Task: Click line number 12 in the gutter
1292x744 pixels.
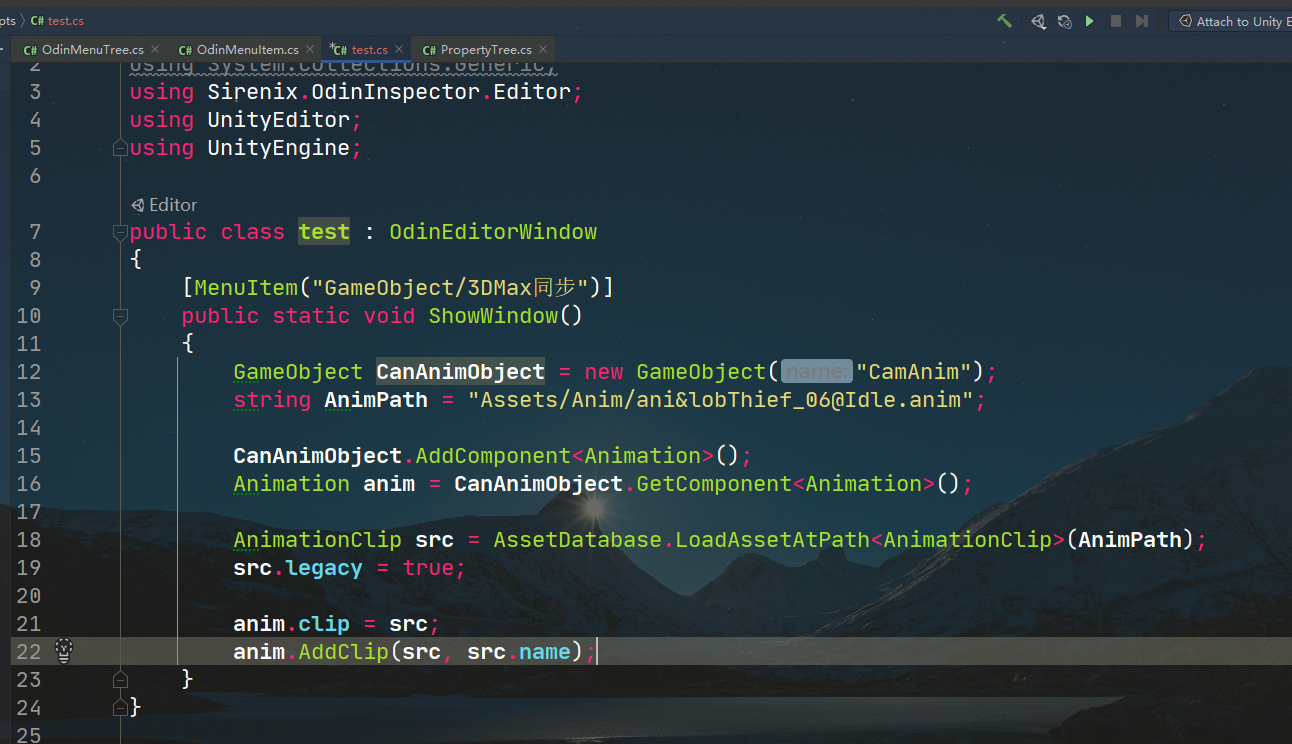Action: click(x=30, y=372)
